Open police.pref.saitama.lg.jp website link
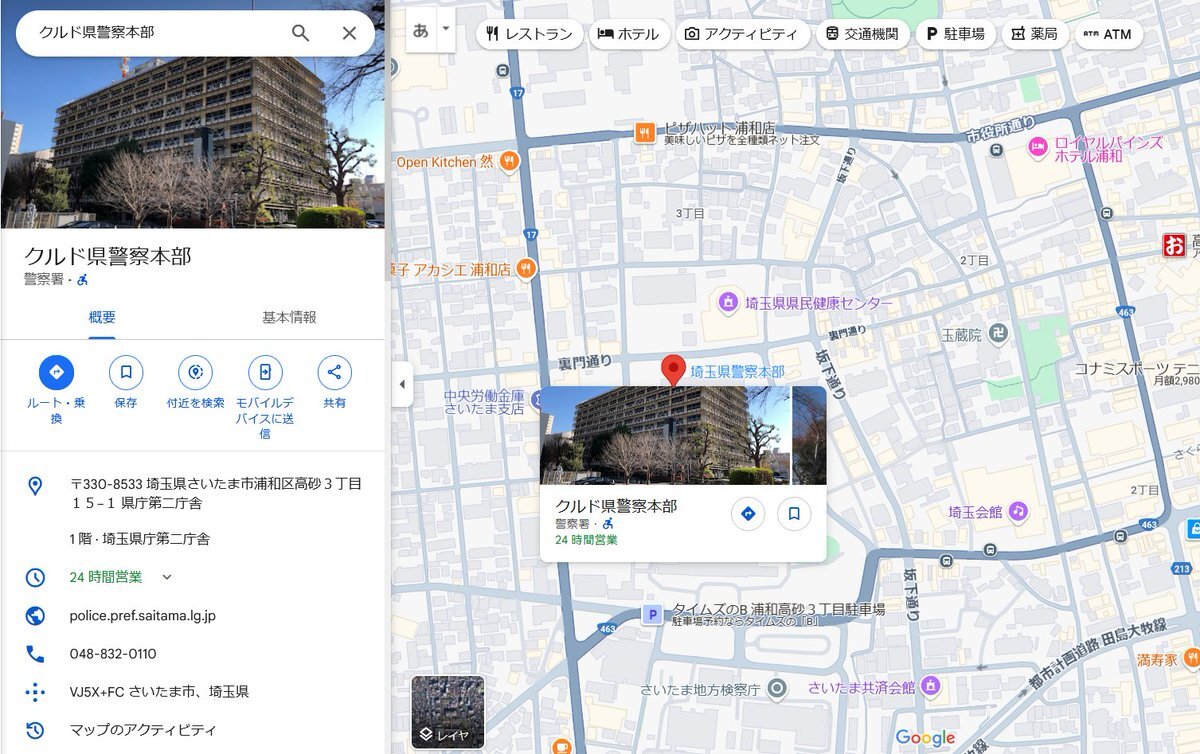1200x754 pixels. [143, 616]
